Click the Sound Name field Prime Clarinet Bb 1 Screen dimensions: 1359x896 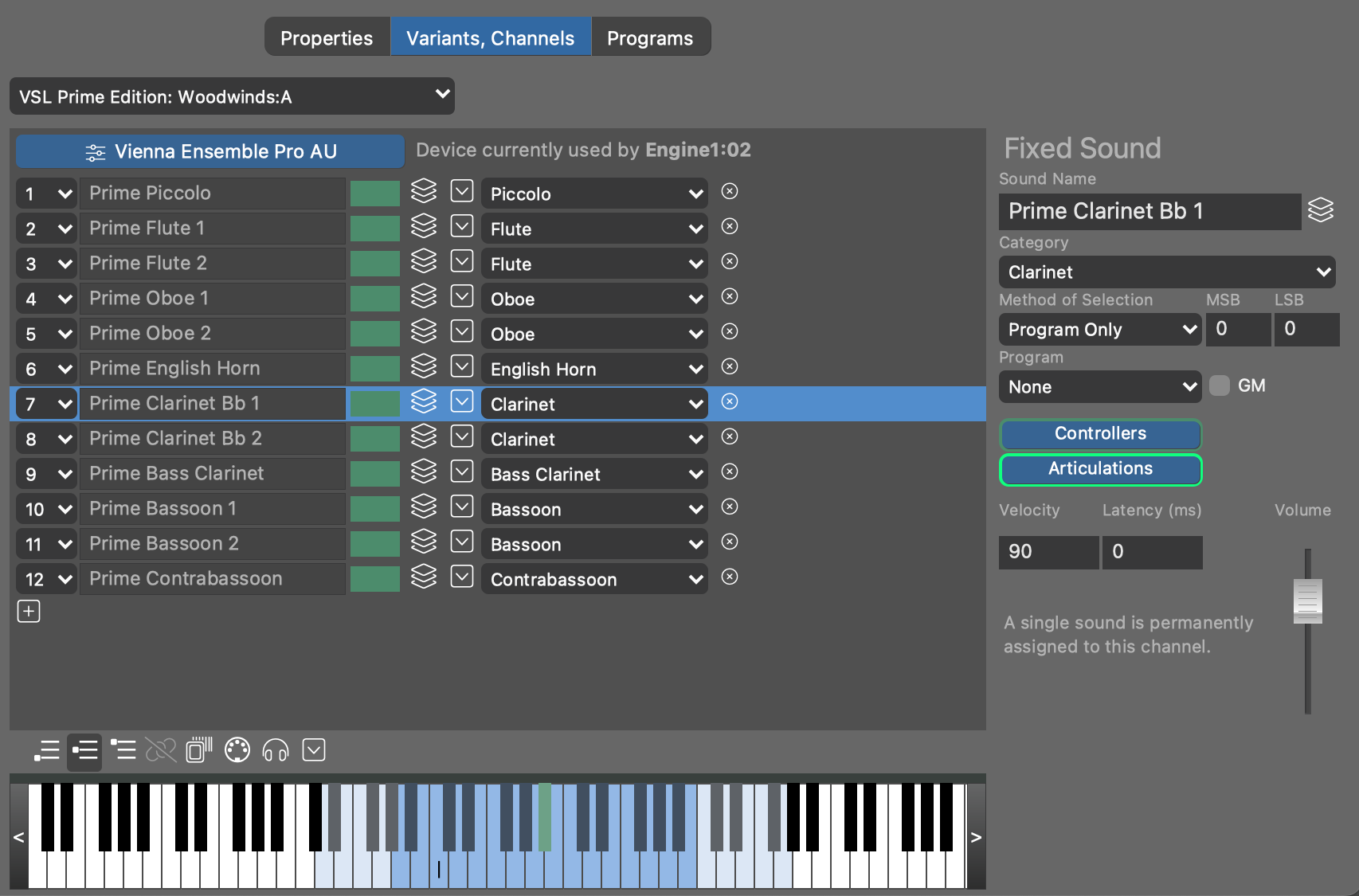(x=1149, y=211)
